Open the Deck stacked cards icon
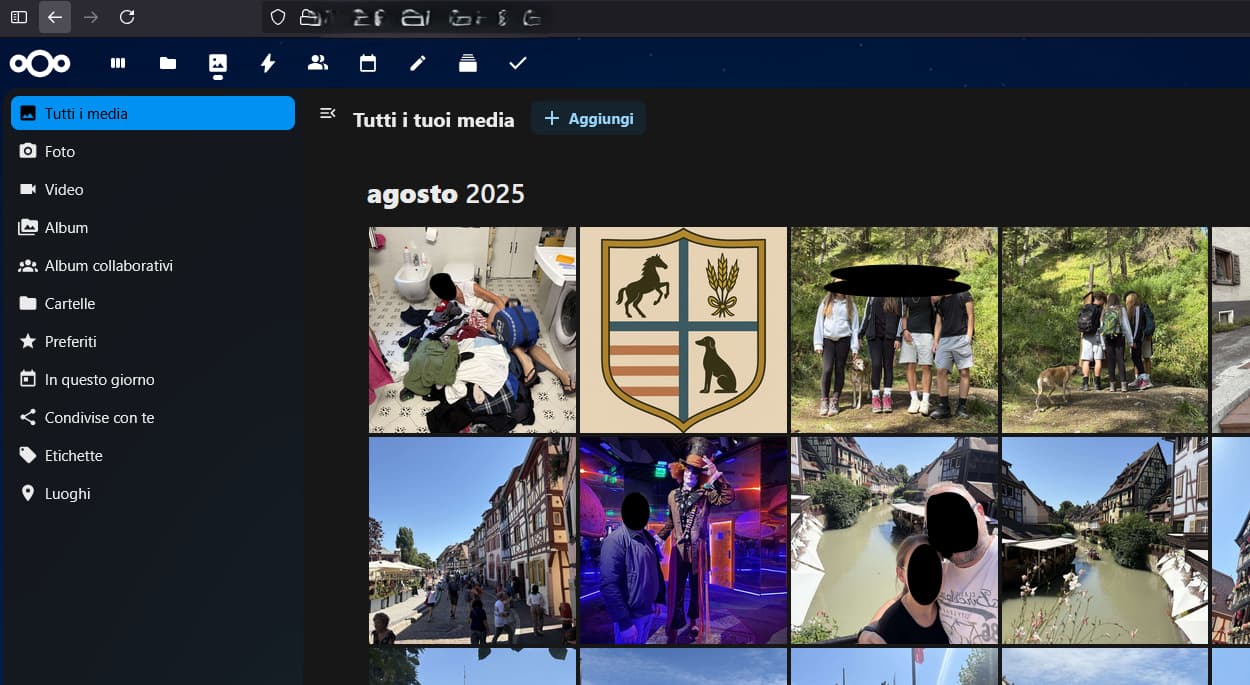 468,63
